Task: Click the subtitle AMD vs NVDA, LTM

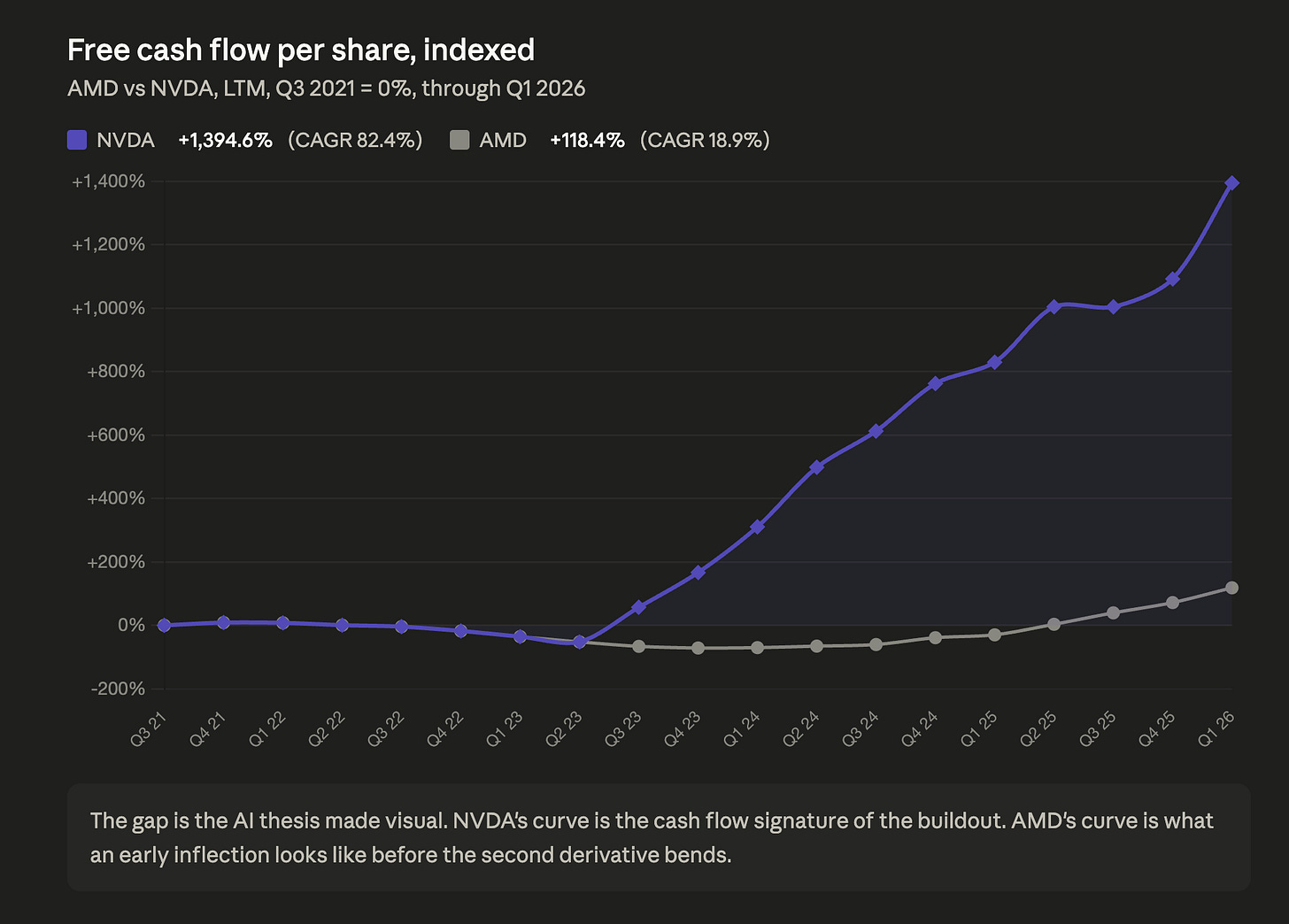Action: tap(327, 89)
